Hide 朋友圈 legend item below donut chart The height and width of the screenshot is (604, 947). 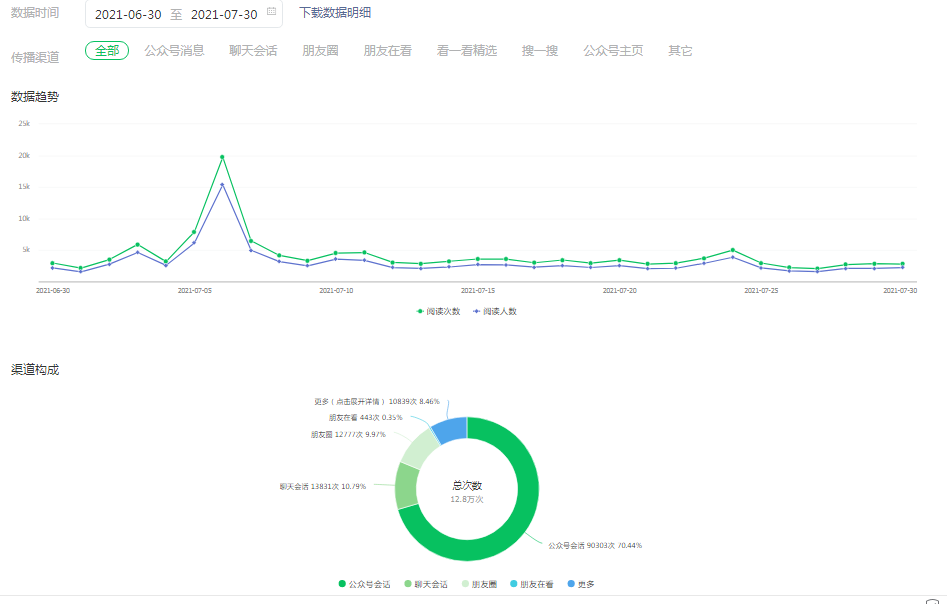[x=480, y=584]
